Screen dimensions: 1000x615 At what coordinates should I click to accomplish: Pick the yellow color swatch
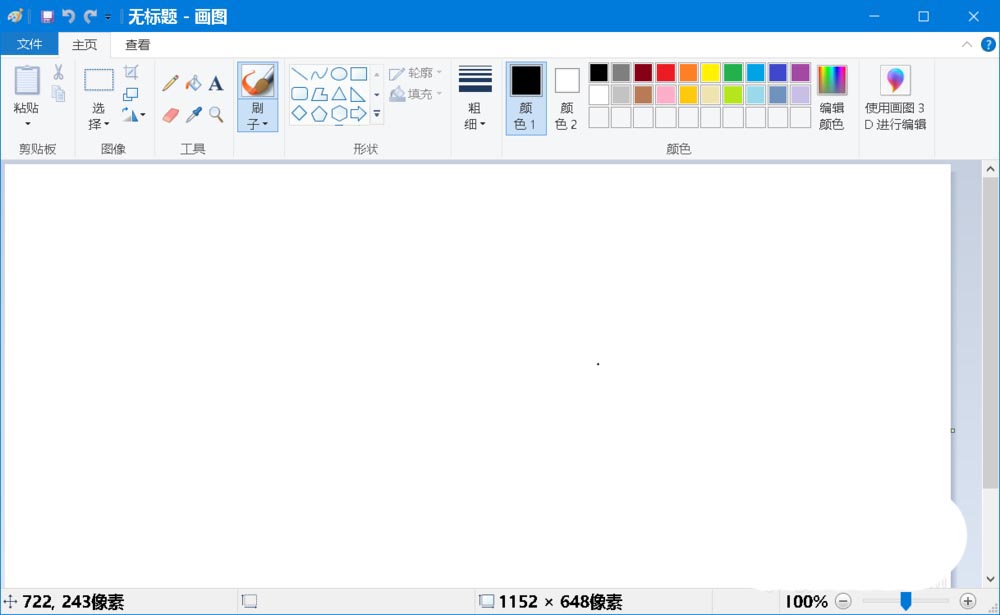point(710,72)
